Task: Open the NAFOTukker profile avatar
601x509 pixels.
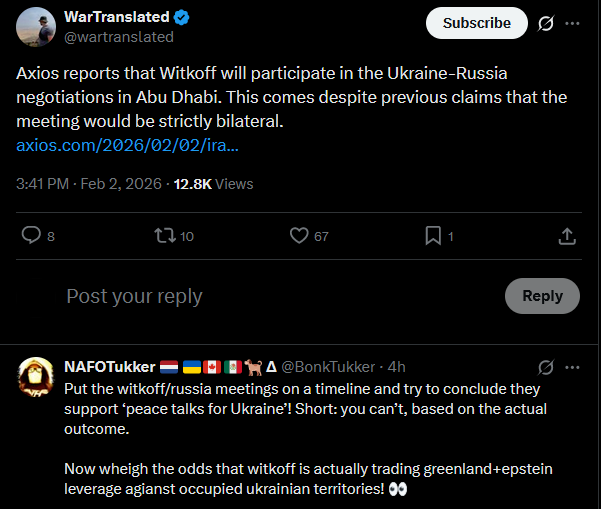Action: [x=36, y=375]
